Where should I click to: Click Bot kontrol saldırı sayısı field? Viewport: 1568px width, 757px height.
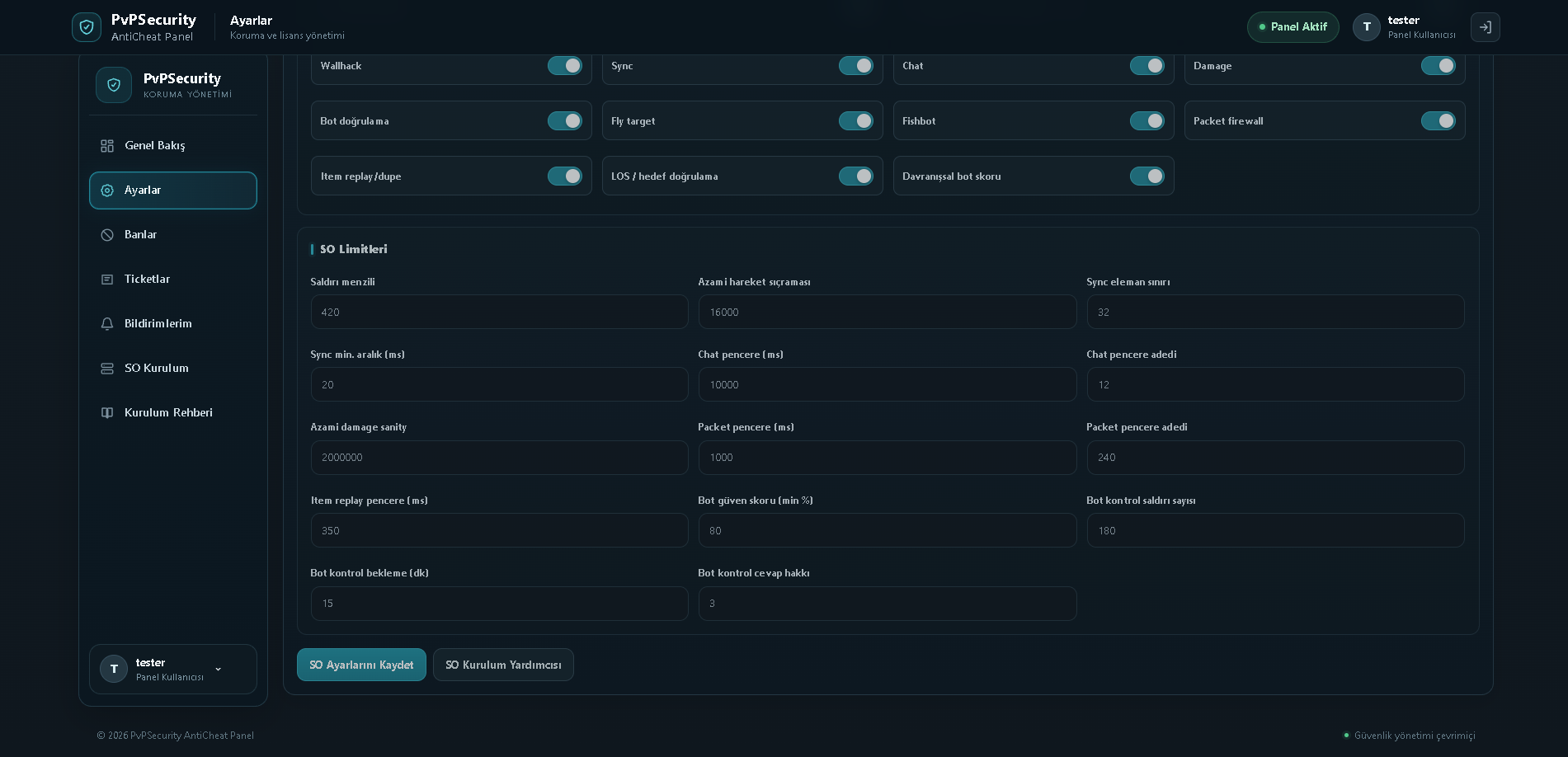click(x=1275, y=531)
